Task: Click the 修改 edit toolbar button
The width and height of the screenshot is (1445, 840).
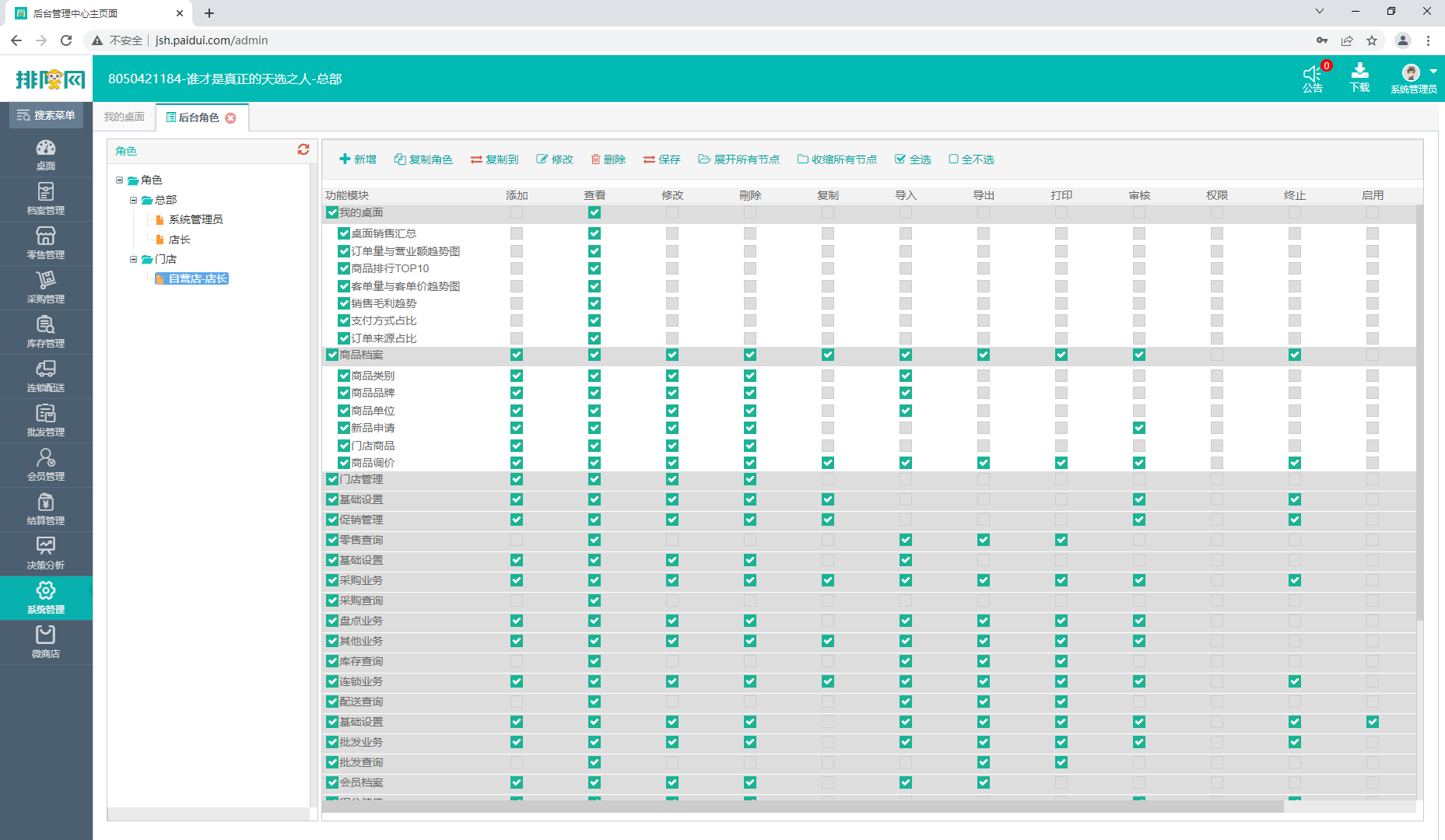Action: [555, 159]
